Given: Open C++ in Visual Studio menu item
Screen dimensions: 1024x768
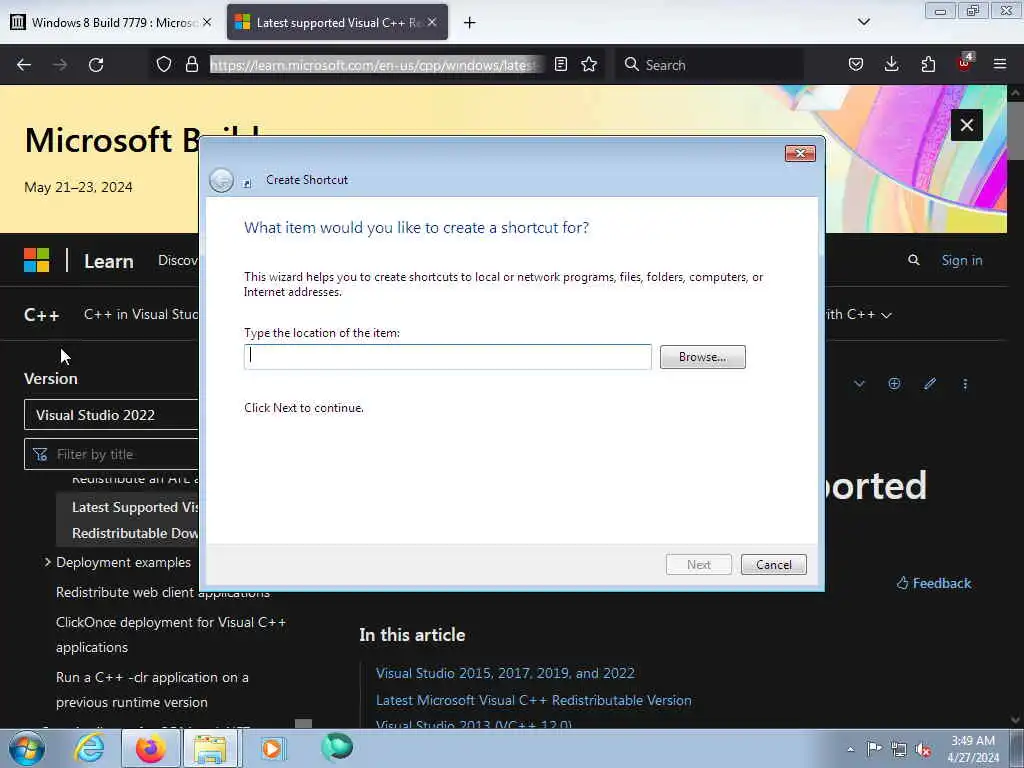Looking at the screenshot, I should coord(140,314).
